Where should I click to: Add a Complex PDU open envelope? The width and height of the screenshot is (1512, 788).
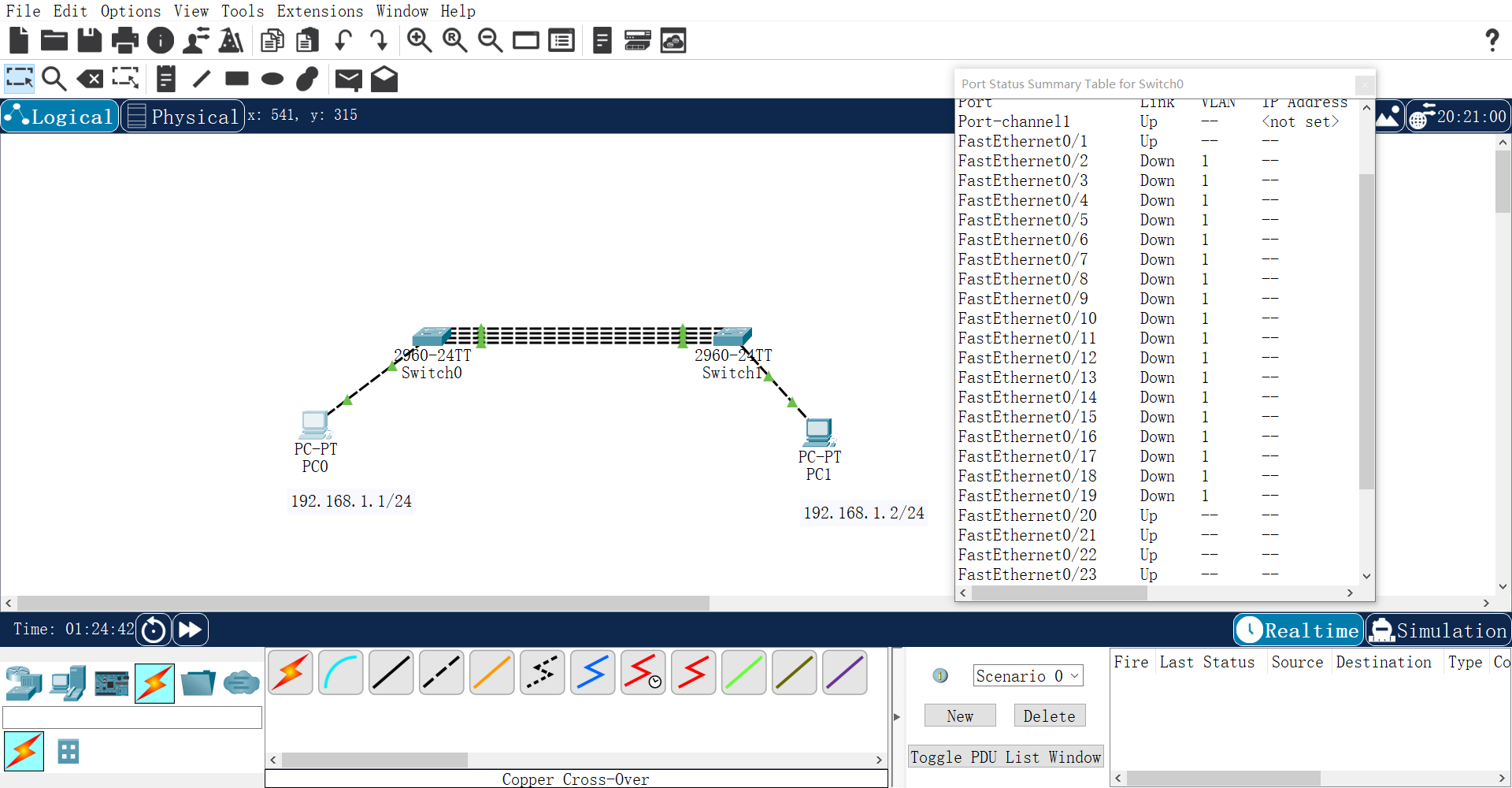(x=384, y=79)
